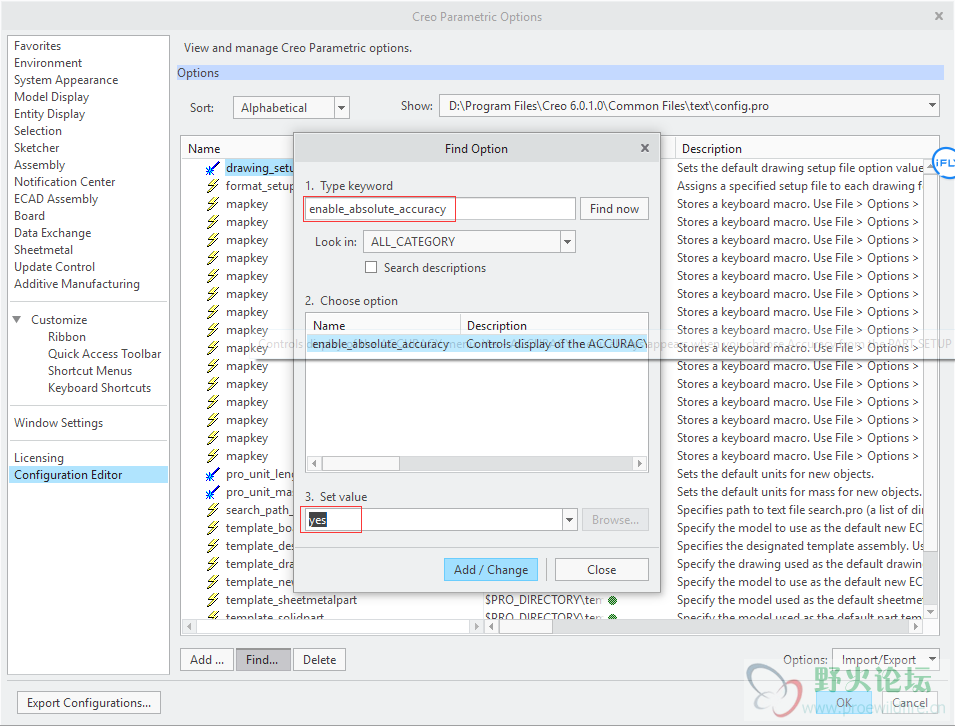Select Shortcut Menus under Customize
Viewport: 955px width, 726px height.
pos(90,371)
